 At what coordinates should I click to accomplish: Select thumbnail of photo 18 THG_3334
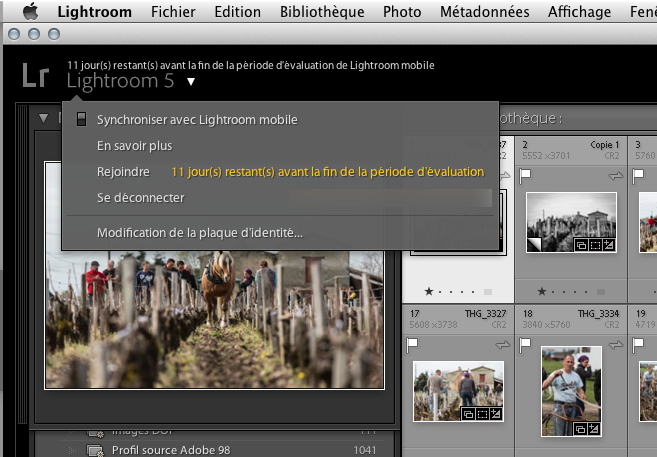coord(571,391)
